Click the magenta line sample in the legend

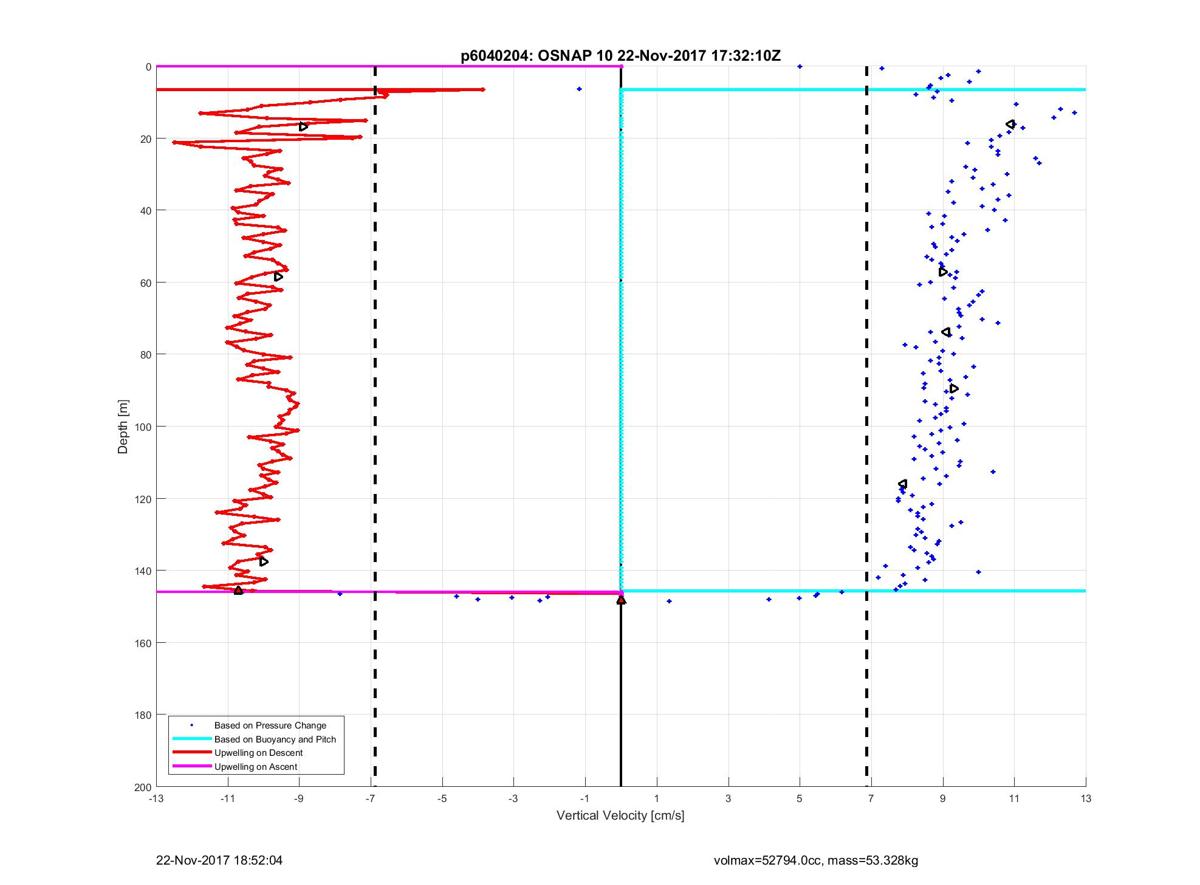click(192, 766)
